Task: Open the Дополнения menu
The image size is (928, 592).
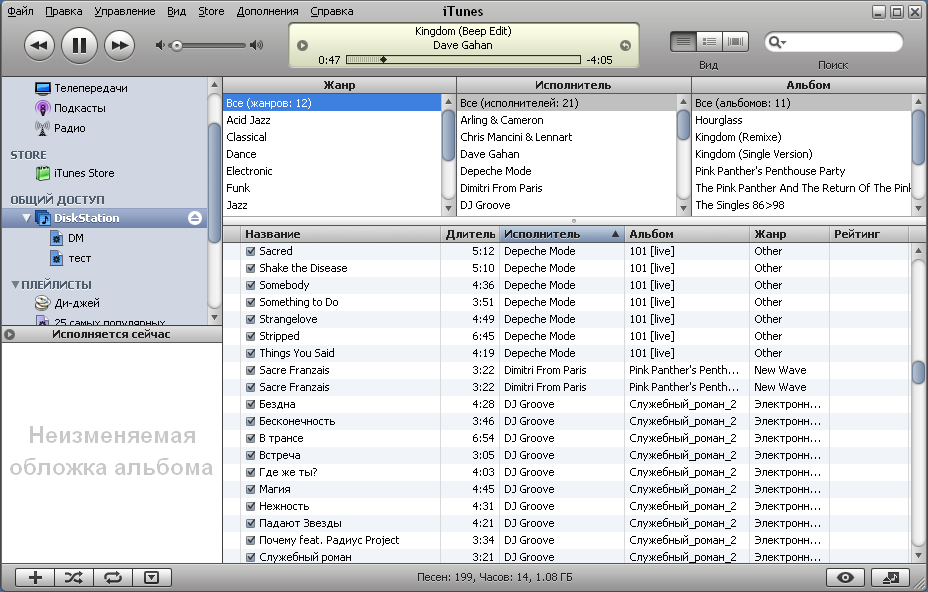Action: click(x=268, y=11)
